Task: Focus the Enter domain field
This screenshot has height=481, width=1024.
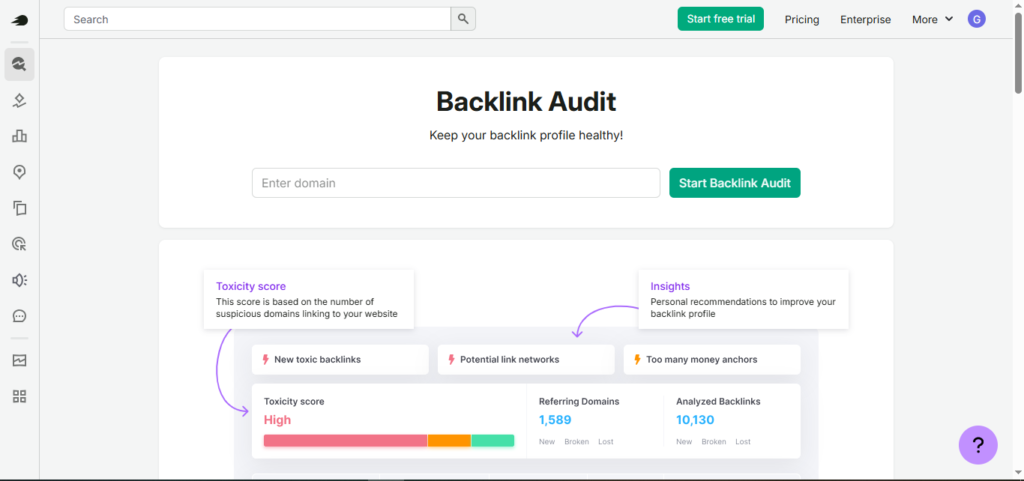Action: [x=456, y=183]
